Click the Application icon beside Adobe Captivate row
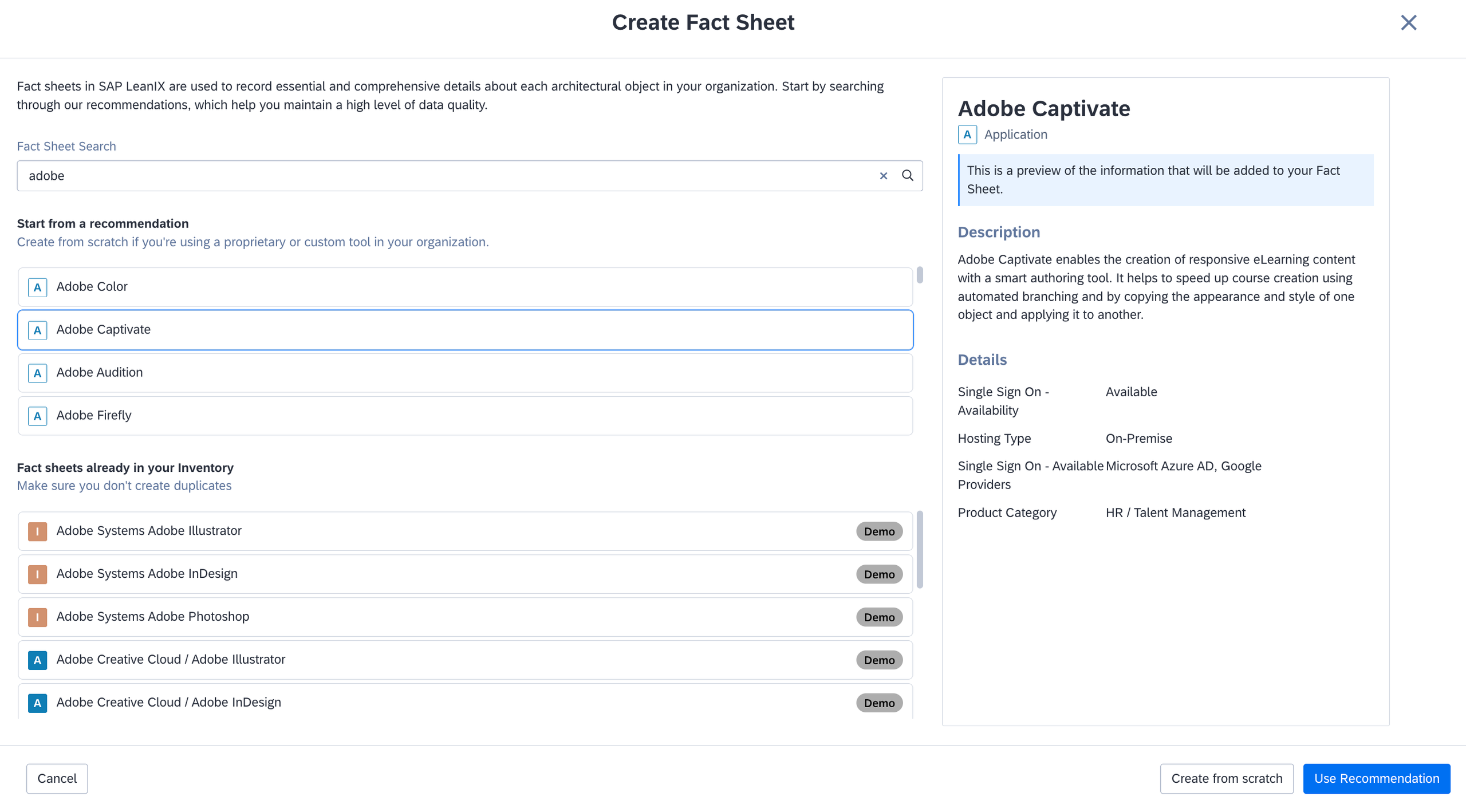The image size is (1466, 812). [x=37, y=330]
